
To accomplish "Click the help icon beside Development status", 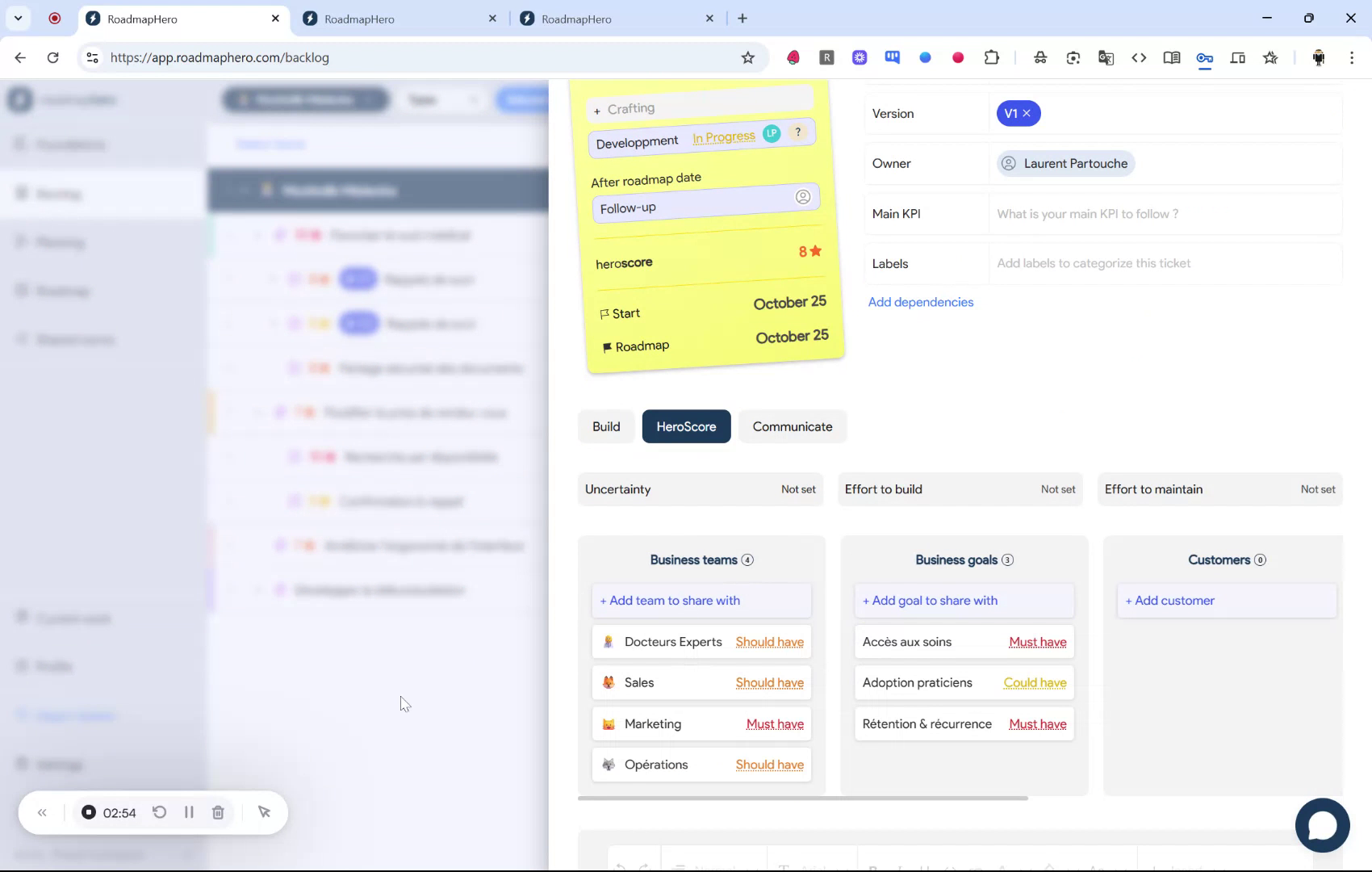I will 797,133.
